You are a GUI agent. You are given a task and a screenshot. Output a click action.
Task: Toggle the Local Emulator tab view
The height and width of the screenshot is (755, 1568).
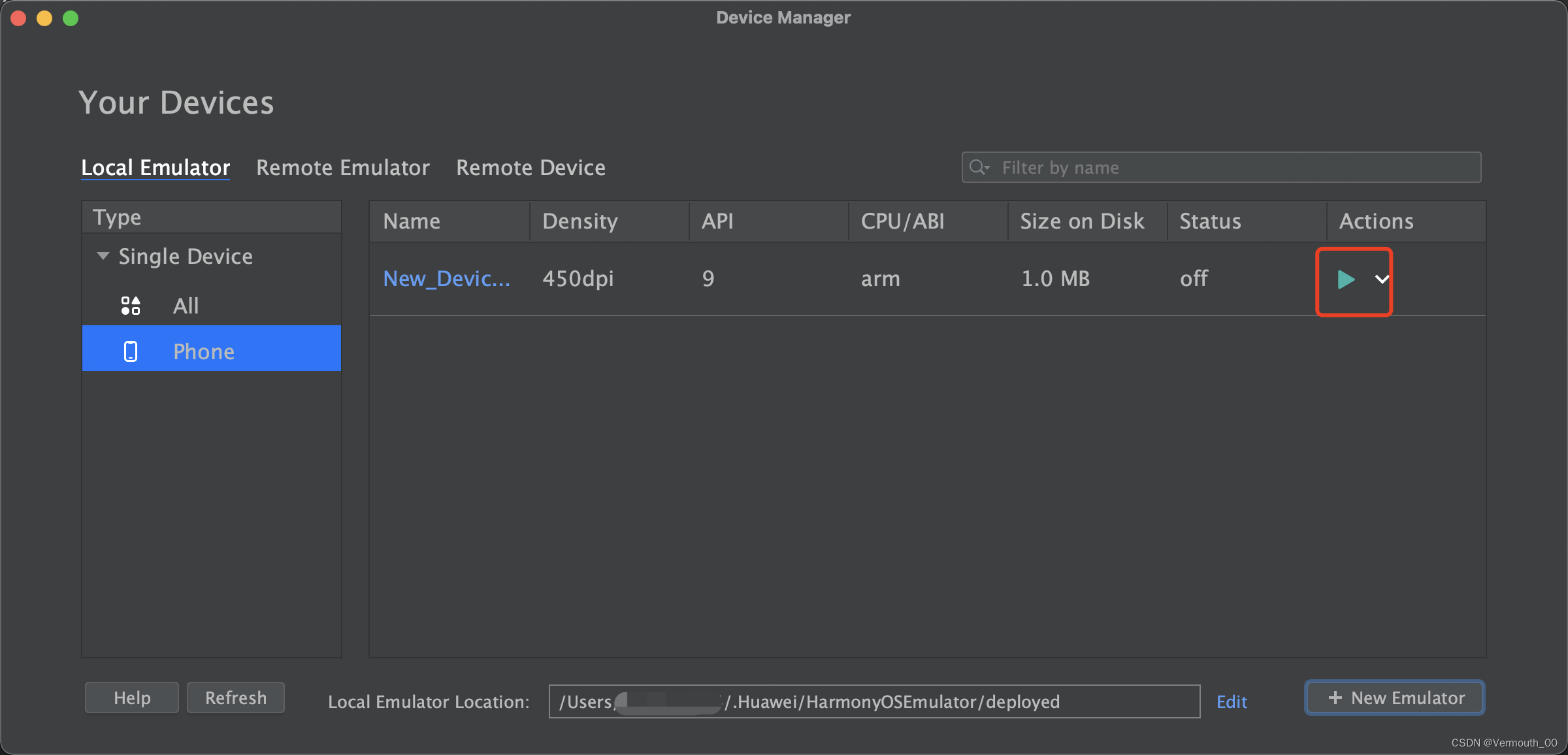(x=155, y=167)
